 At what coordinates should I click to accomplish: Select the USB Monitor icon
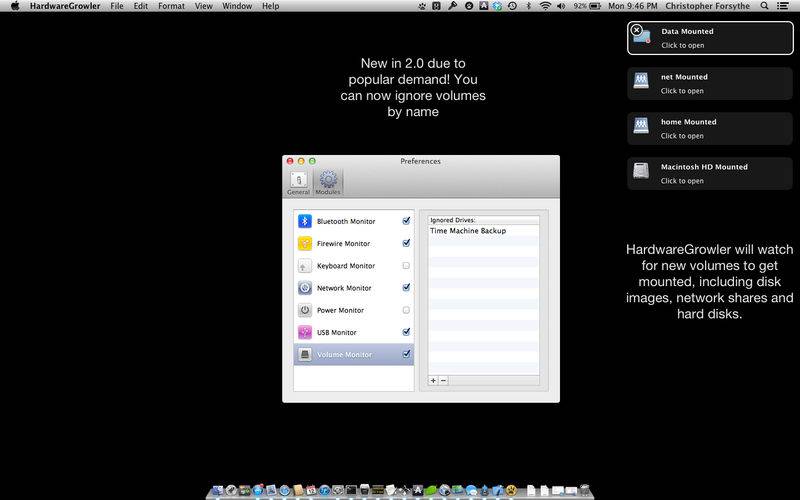coord(305,332)
